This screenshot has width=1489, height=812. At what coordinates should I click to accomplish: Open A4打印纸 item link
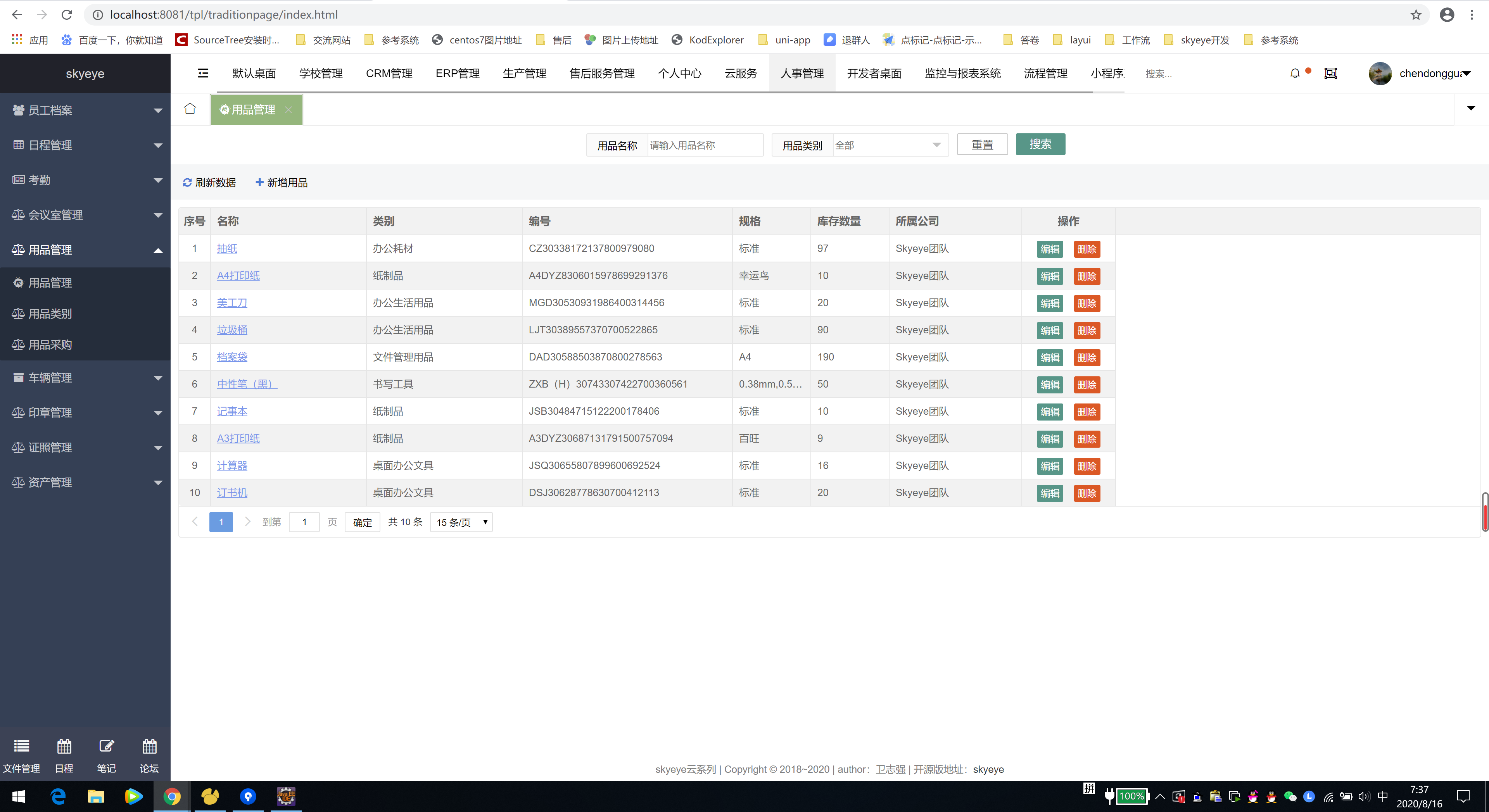pos(238,276)
